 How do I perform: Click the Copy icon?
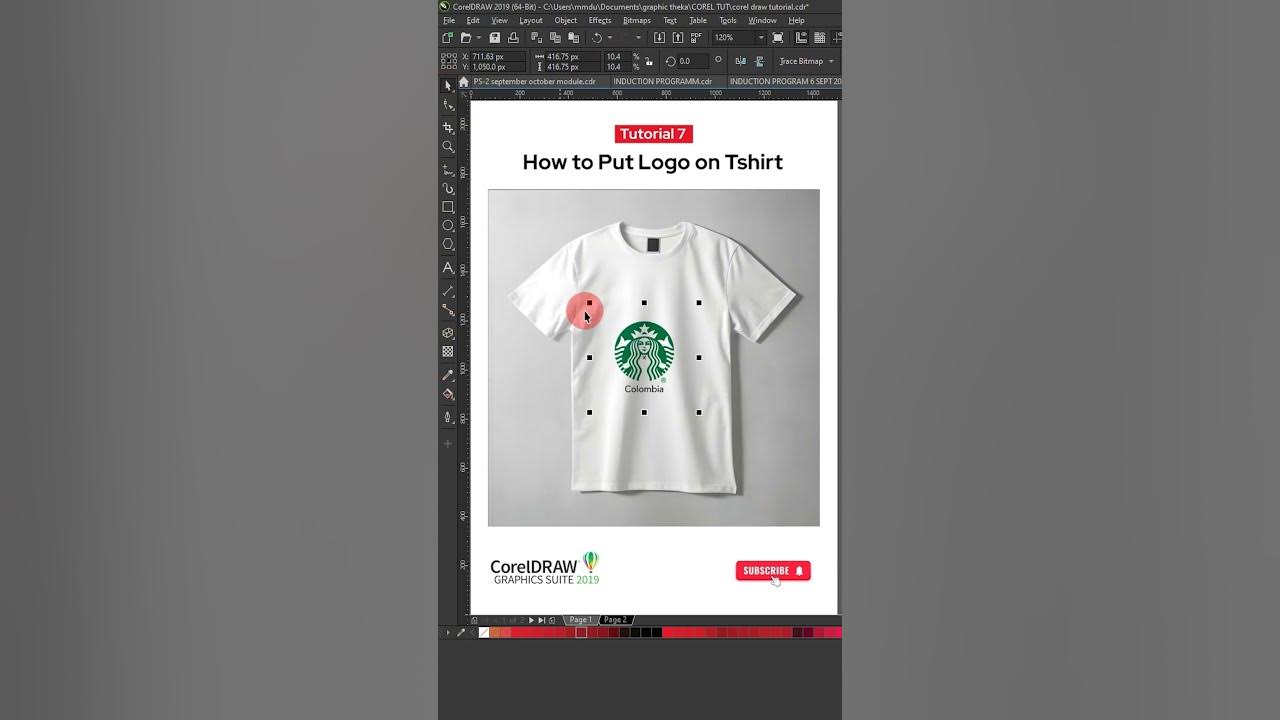click(x=555, y=38)
